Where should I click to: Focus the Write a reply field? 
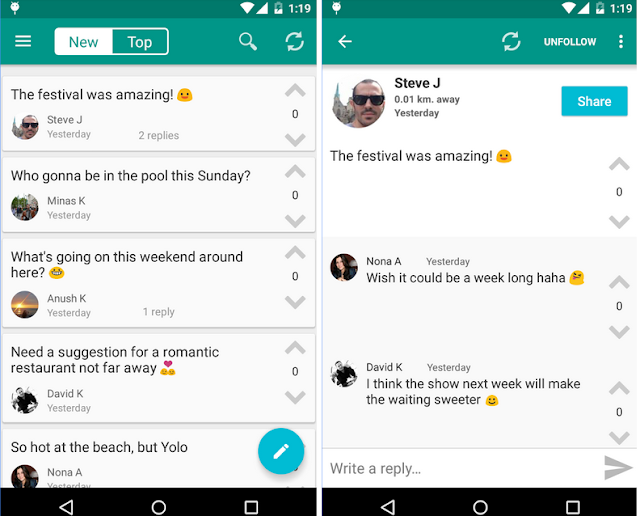(x=463, y=468)
